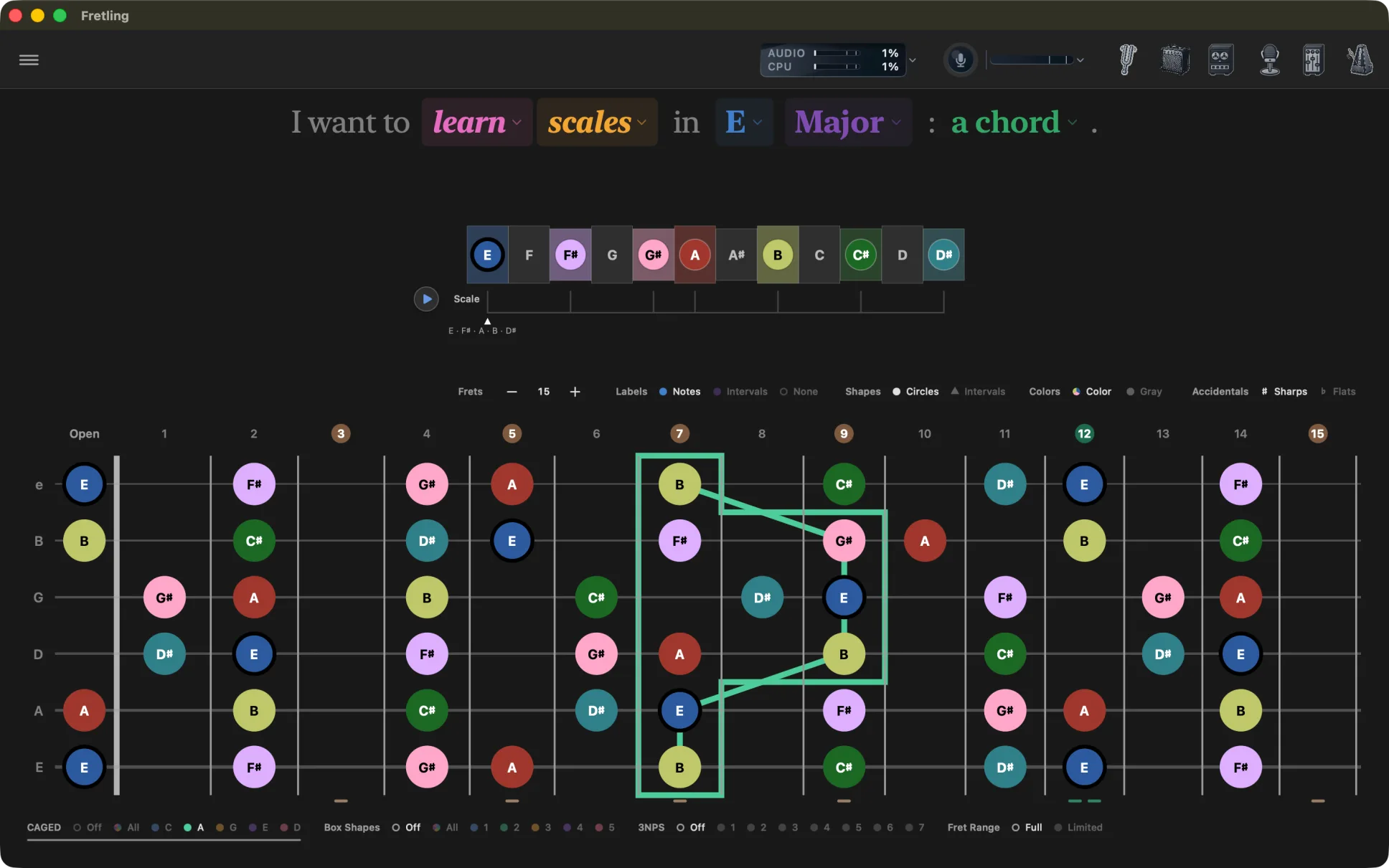Open the Major scale type dropdown
The height and width of the screenshot is (868, 1389).
coord(848,123)
